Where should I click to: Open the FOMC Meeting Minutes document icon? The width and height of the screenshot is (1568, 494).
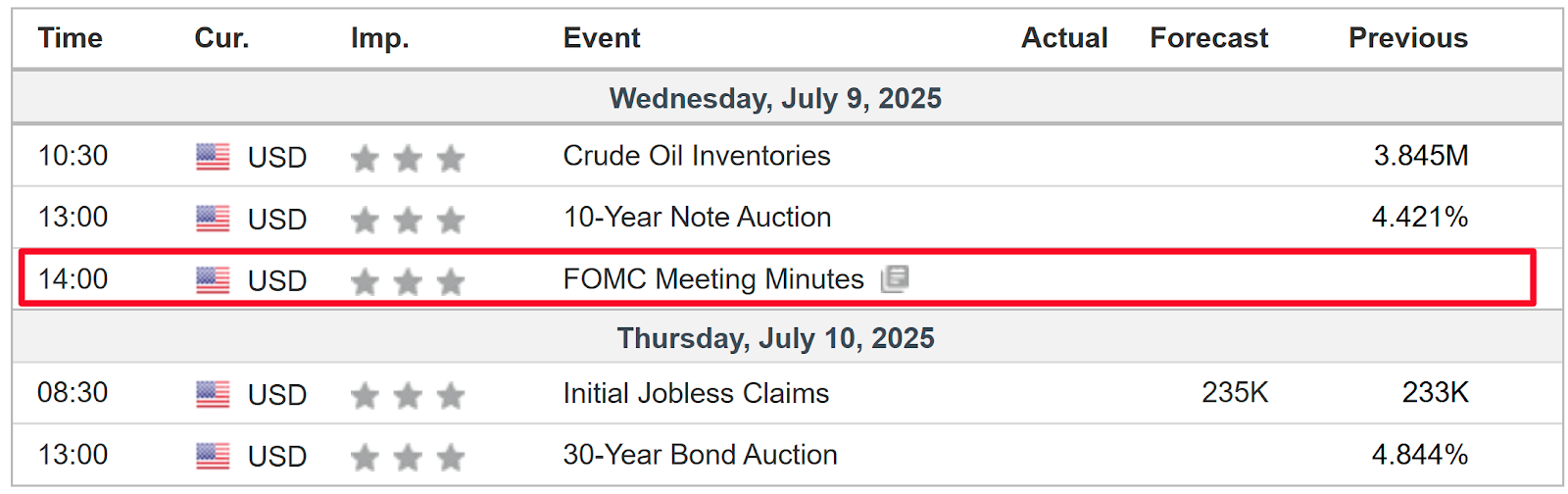895,279
